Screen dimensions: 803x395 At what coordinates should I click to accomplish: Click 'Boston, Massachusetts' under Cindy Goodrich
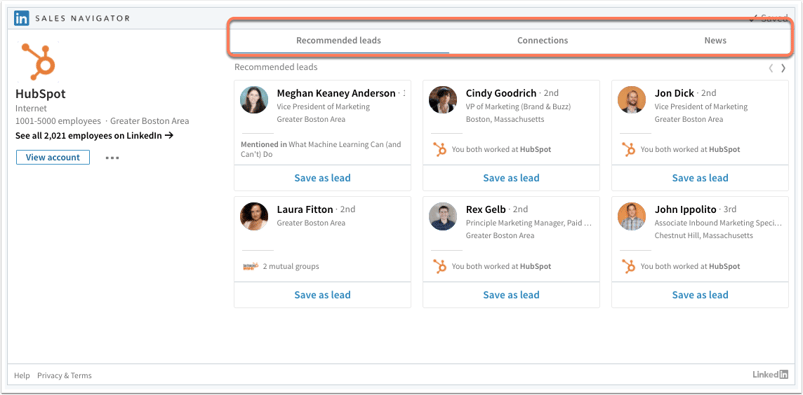click(505, 119)
